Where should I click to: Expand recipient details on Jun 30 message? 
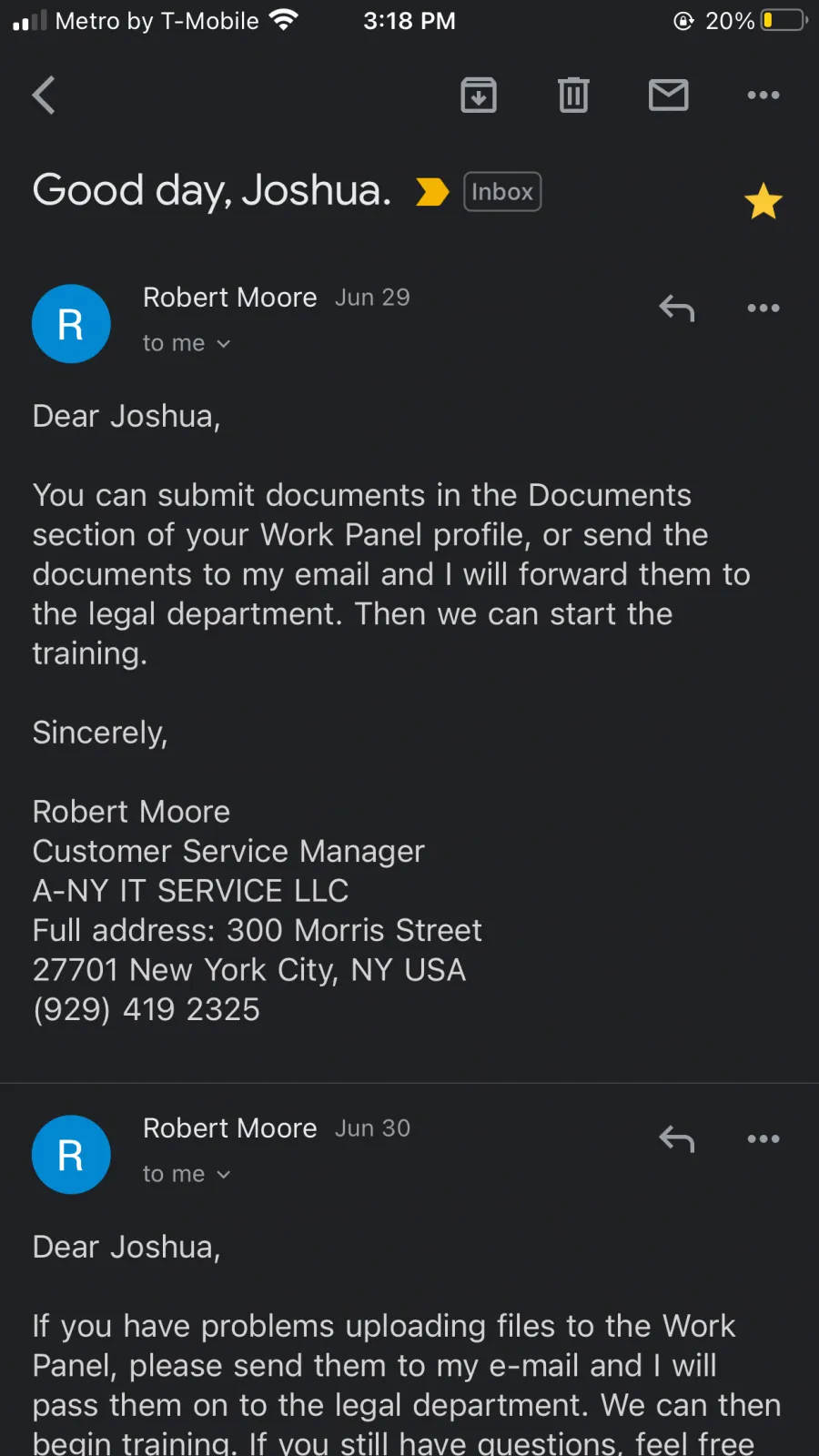[x=187, y=1174]
